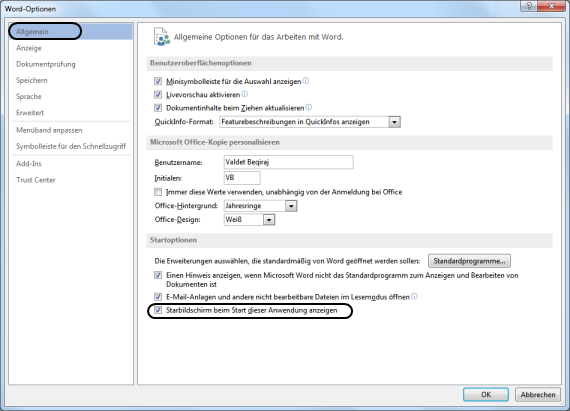Select Anzeige in the sidebar

(29, 48)
